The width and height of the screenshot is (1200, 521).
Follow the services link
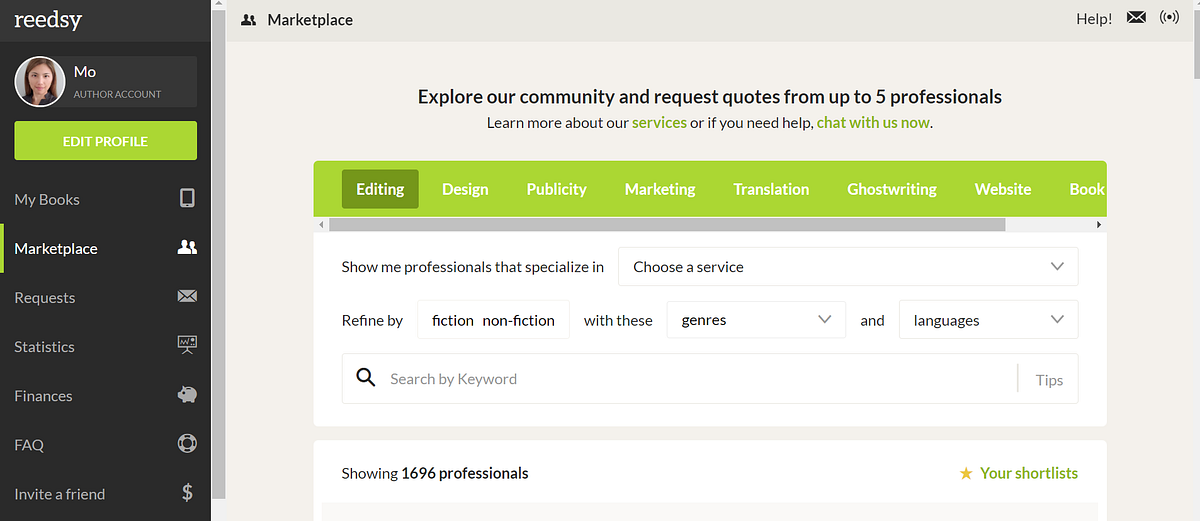coord(659,122)
